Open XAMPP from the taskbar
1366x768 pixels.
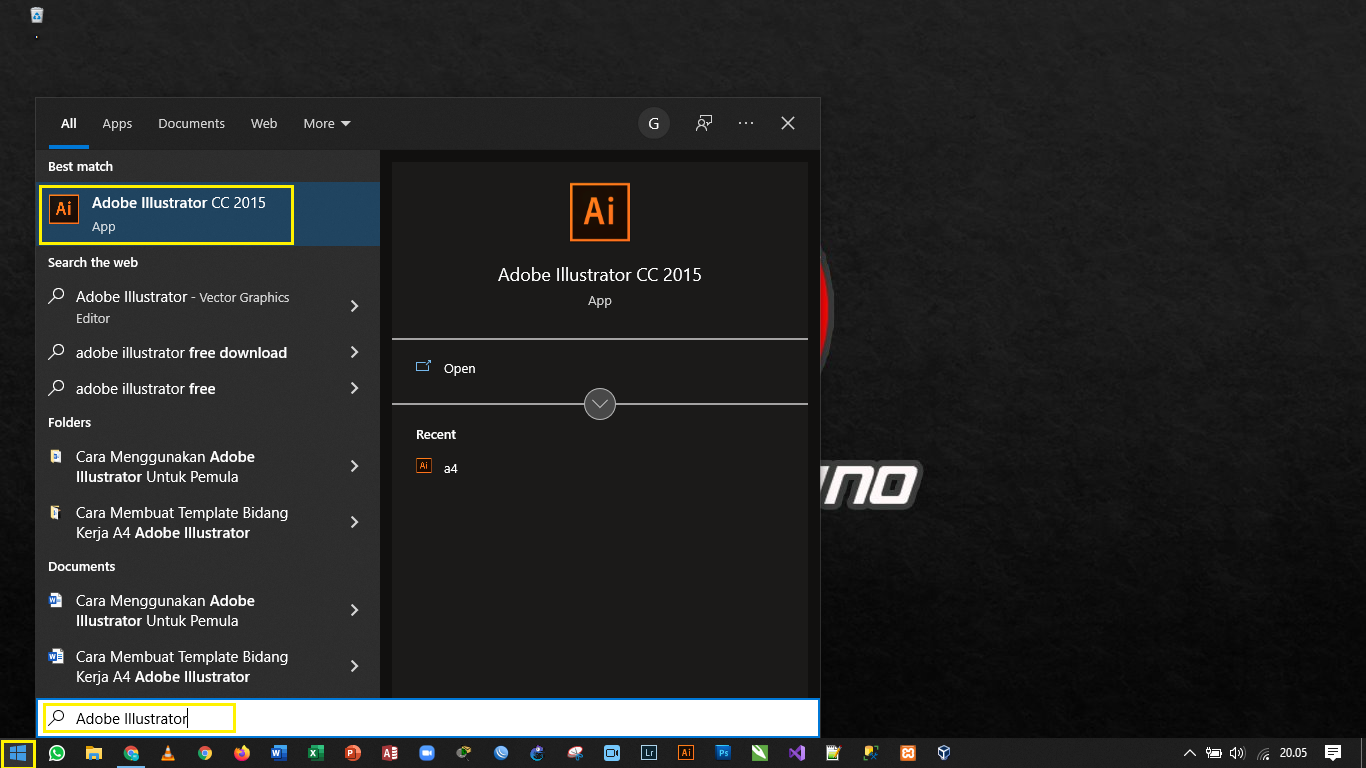coord(907,753)
